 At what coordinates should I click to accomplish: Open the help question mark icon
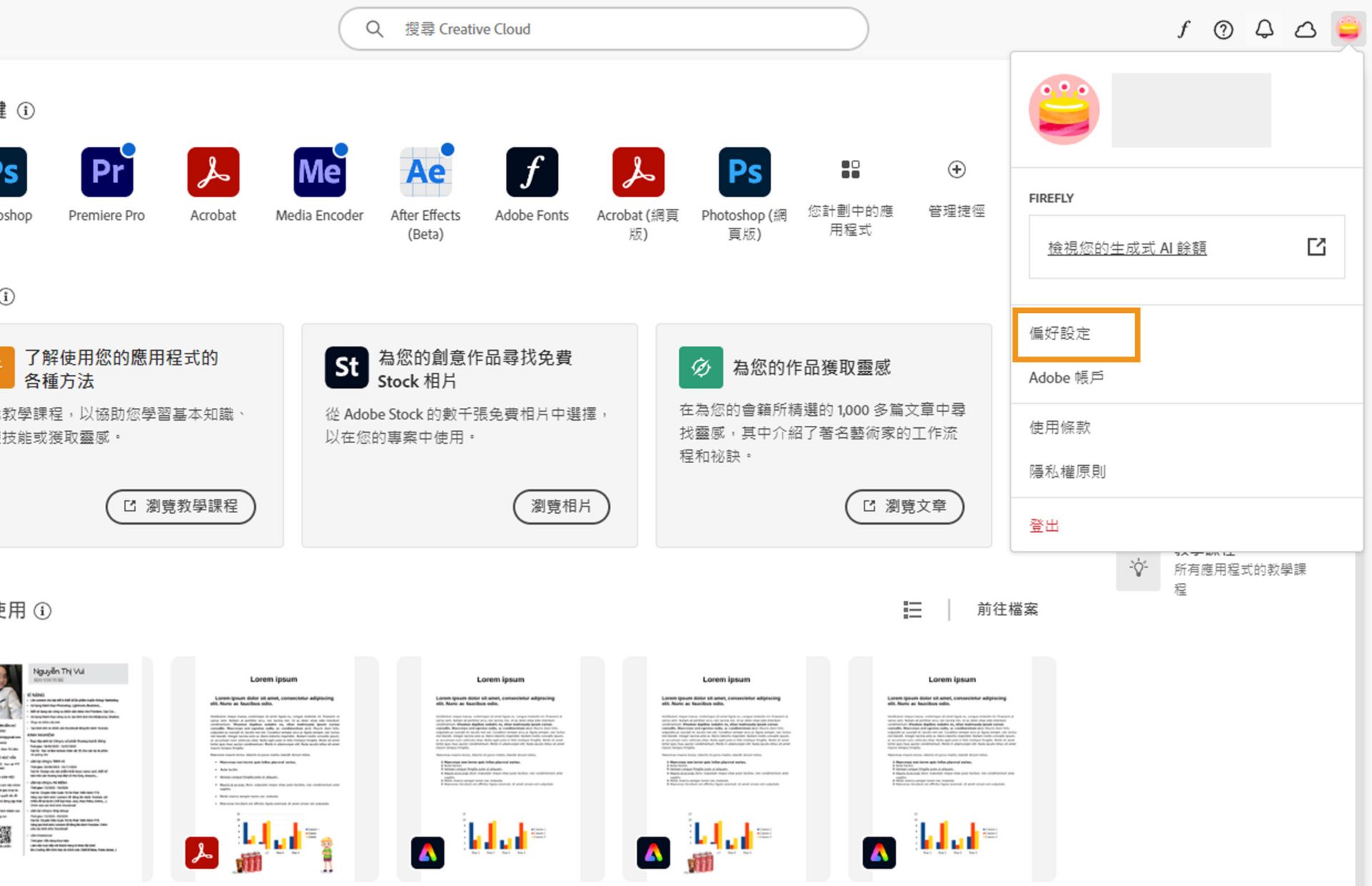tap(1223, 29)
